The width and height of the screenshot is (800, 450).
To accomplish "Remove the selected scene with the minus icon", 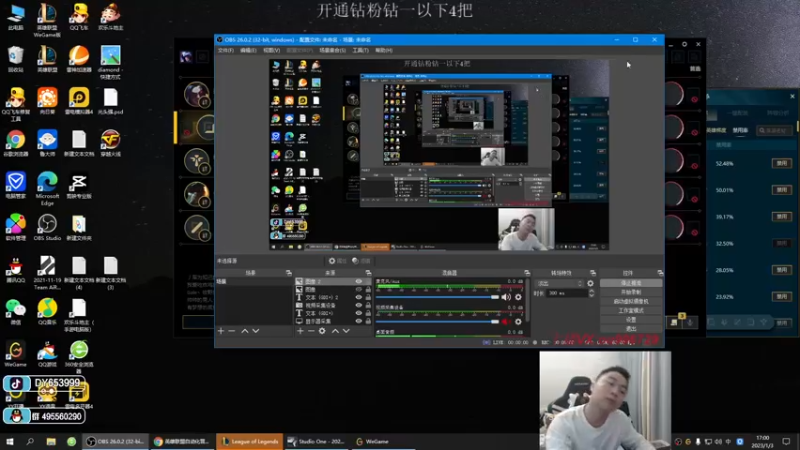I will 232,331.
